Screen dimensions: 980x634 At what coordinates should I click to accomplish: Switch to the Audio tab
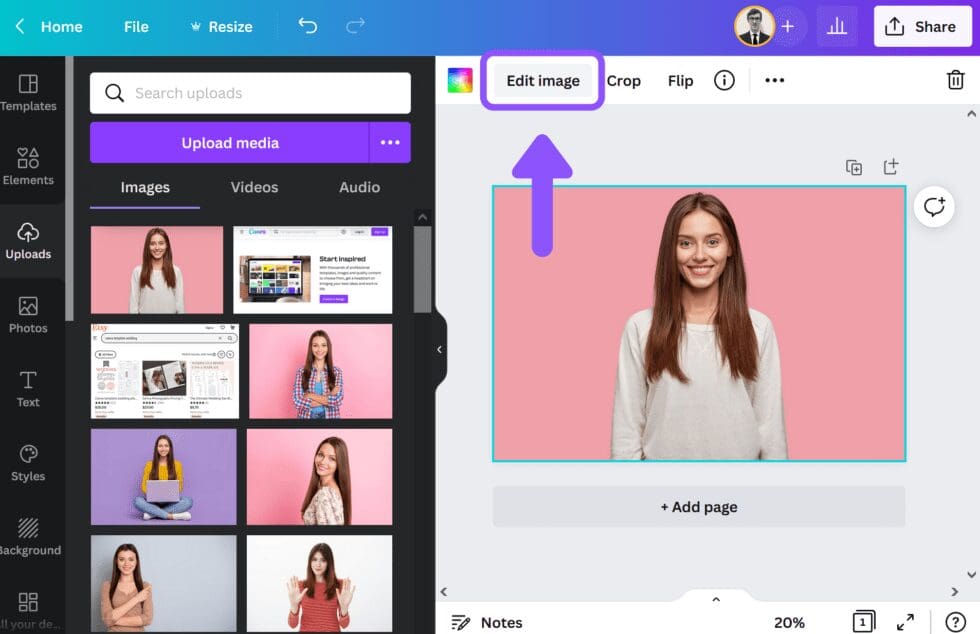click(359, 187)
